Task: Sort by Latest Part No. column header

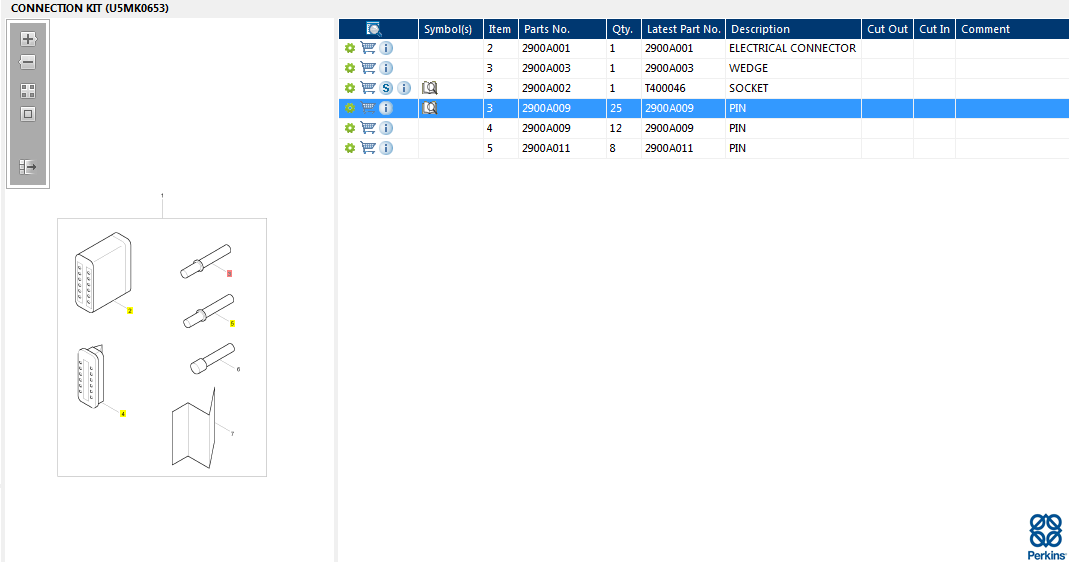Action: pyautogui.click(x=683, y=29)
